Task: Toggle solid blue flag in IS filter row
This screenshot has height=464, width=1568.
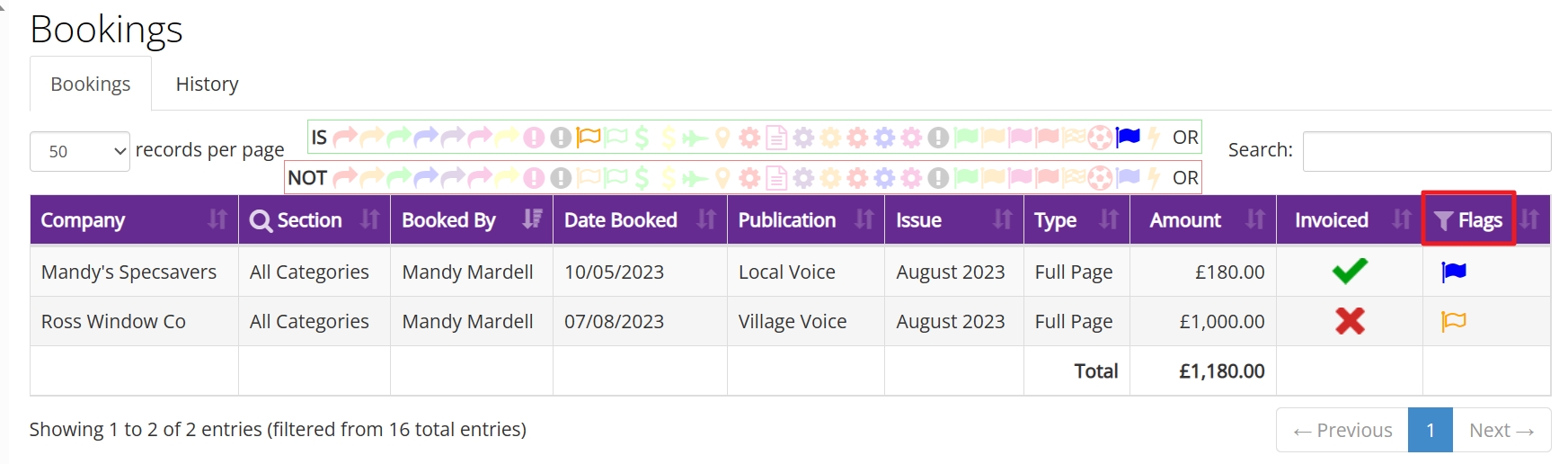Action: [1128, 138]
